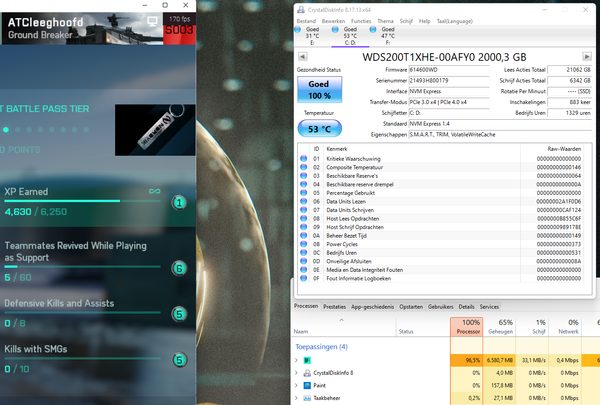Image resolution: width=600 pixels, height=405 pixels.
Task: Select drive C: D: status icon at 53 °C
Action: tap(335, 29)
